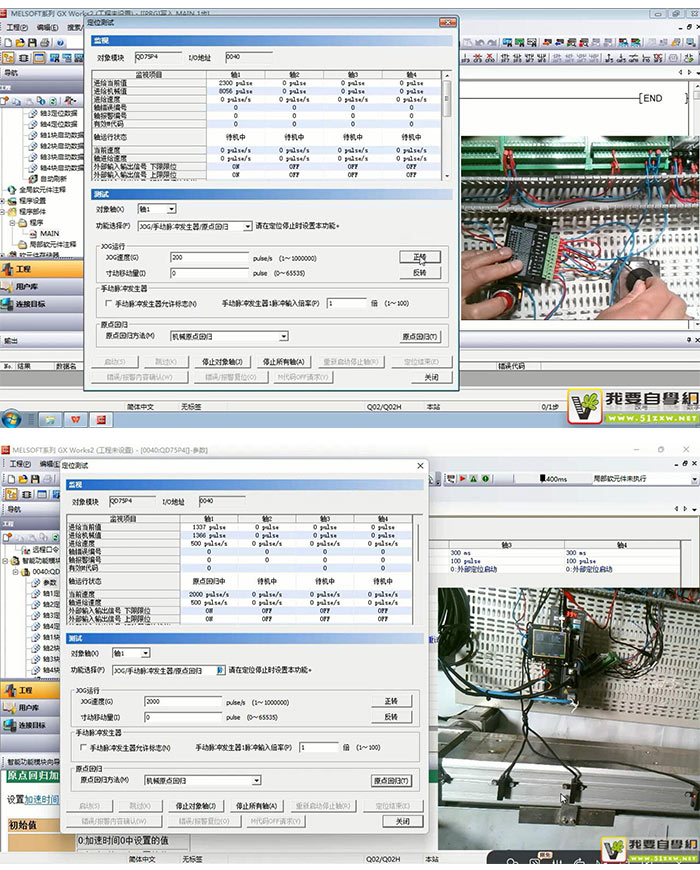Open origin return method dropdown in upper dialog
This screenshot has height=870, width=700.
[283, 336]
